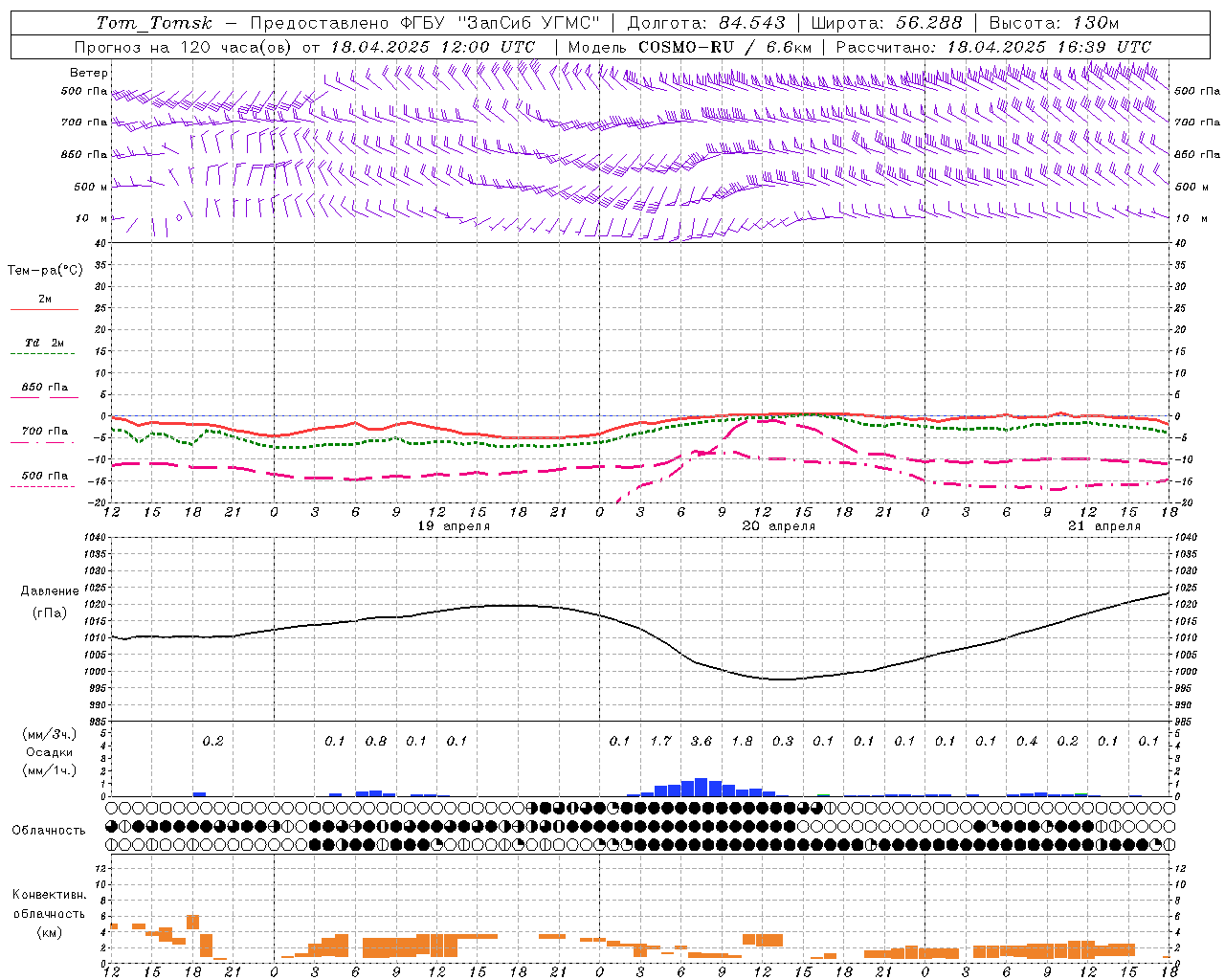Screen dimensions: 1225x980
Task: Select the Модель COSMO-RU / 6.6км text
Action: point(690,47)
